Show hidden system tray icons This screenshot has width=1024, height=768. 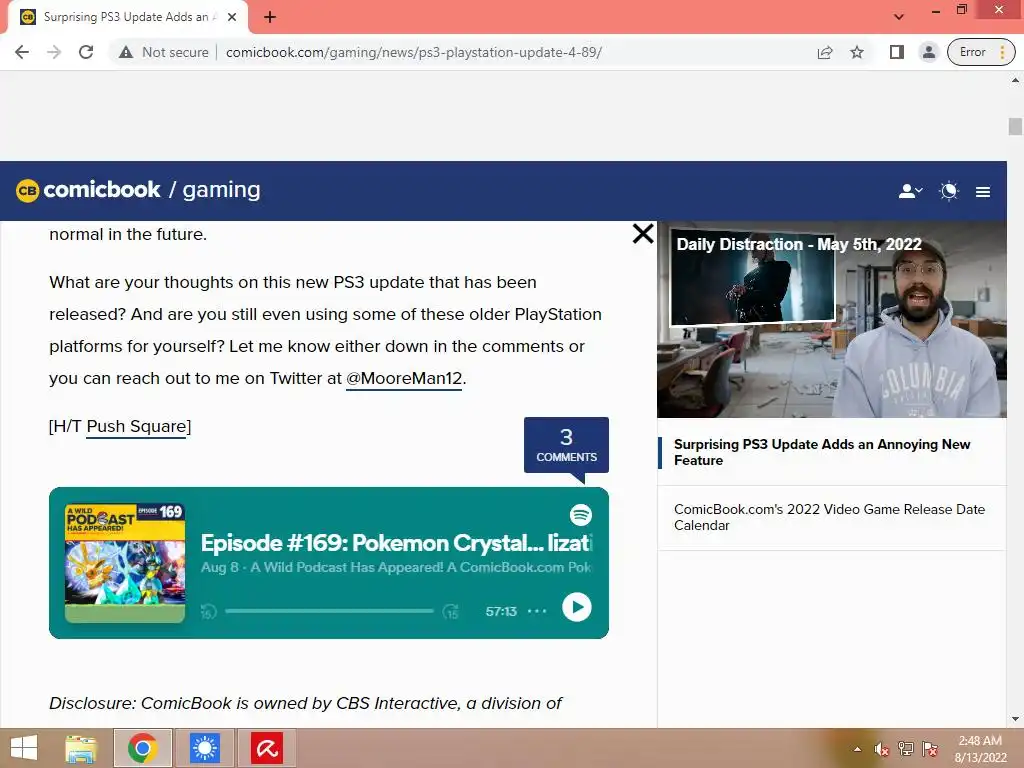click(x=857, y=749)
